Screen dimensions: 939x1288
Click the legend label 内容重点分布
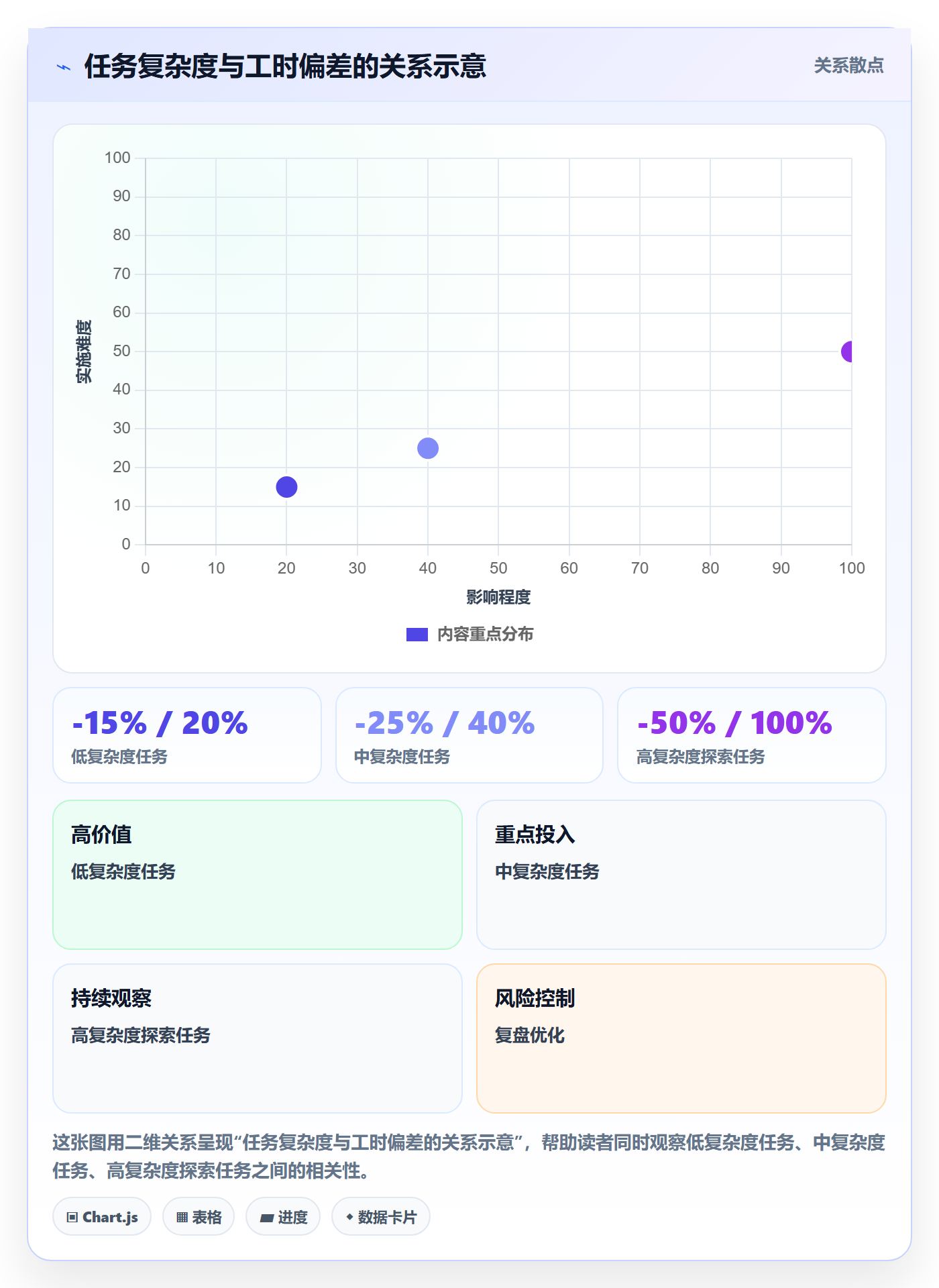coord(485,635)
